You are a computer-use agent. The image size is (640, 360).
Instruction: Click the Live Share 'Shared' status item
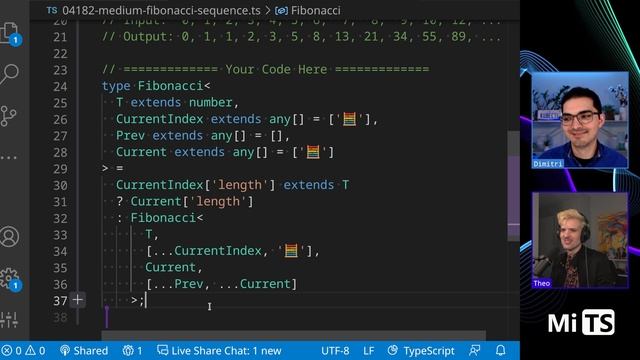84,351
